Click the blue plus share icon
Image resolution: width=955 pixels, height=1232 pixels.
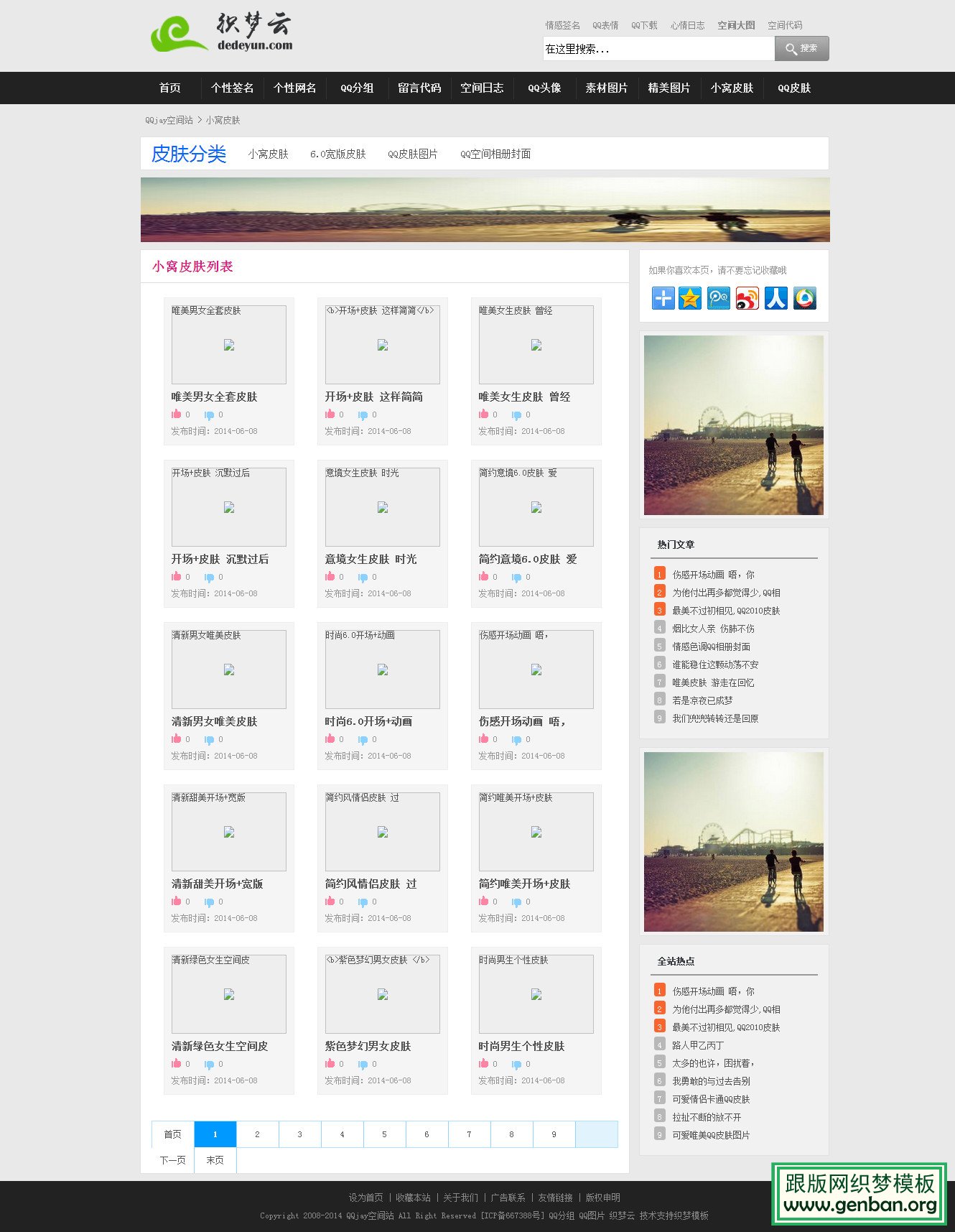pos(663,298)
